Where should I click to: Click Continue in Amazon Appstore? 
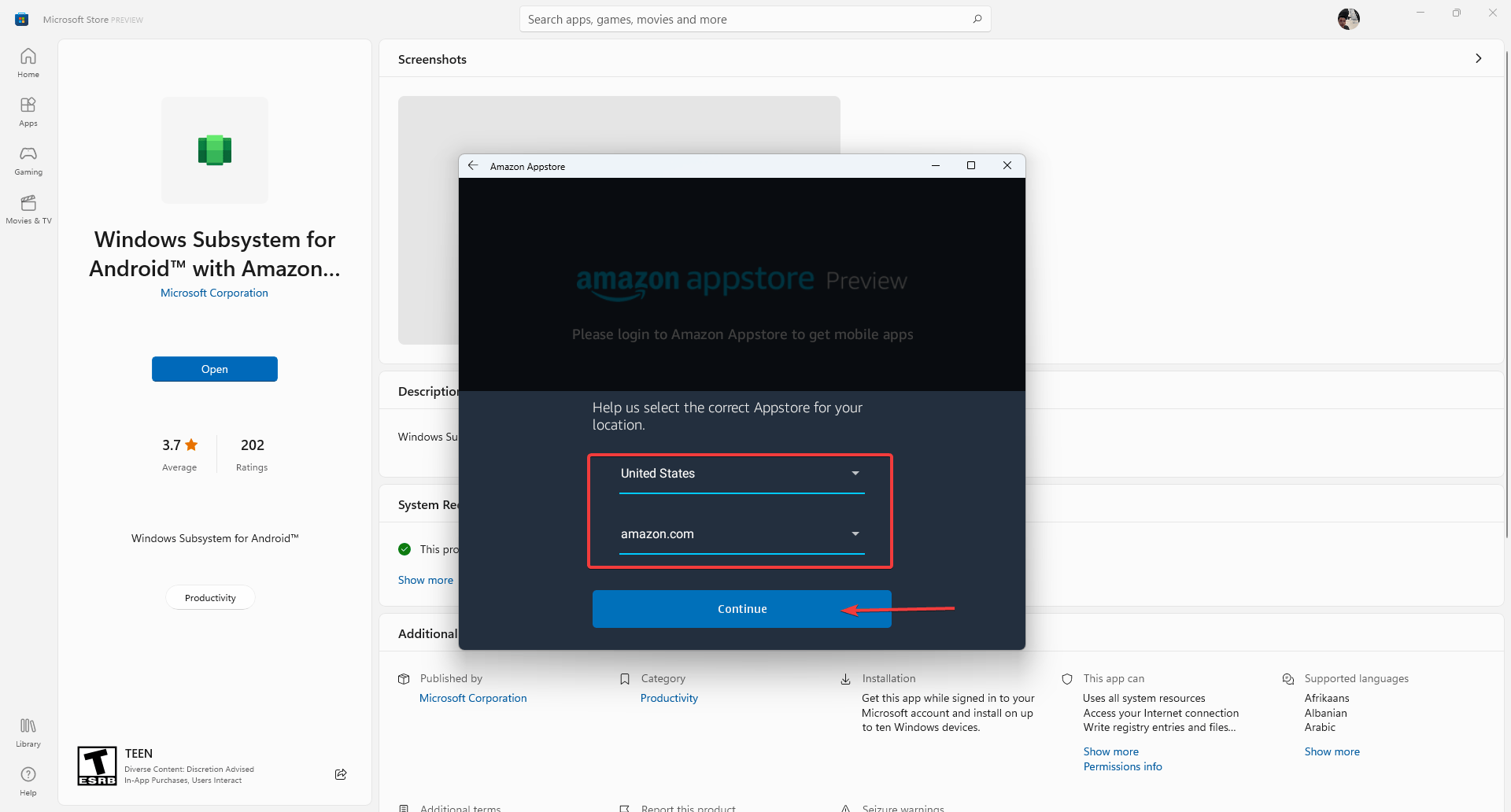pyautogui.click(x=741, y=609)
